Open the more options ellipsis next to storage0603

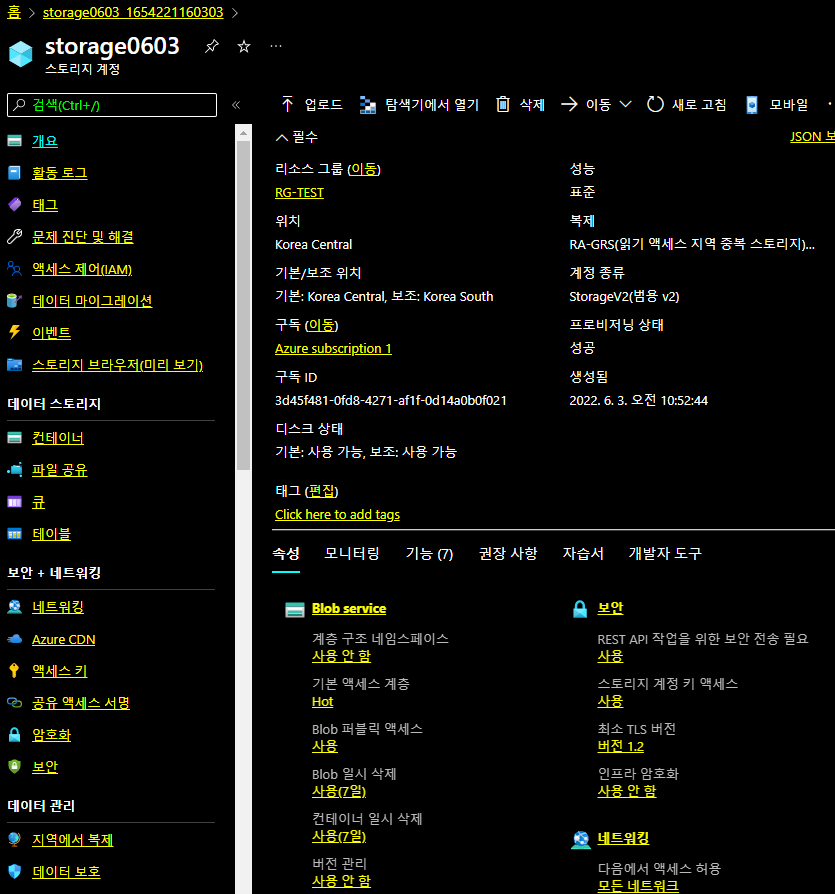tap(276, 46)
